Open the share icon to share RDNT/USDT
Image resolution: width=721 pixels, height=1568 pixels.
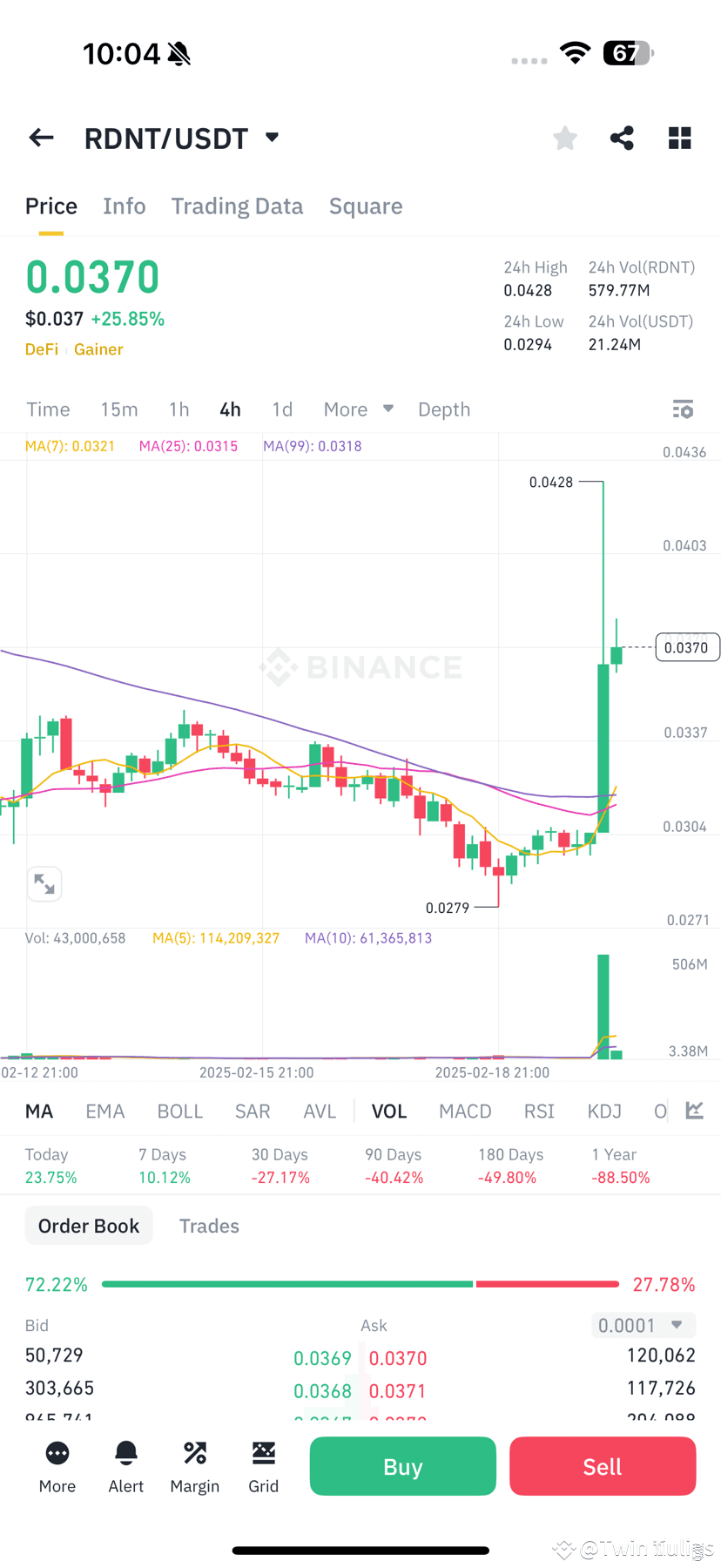click(x=622, y=138)
